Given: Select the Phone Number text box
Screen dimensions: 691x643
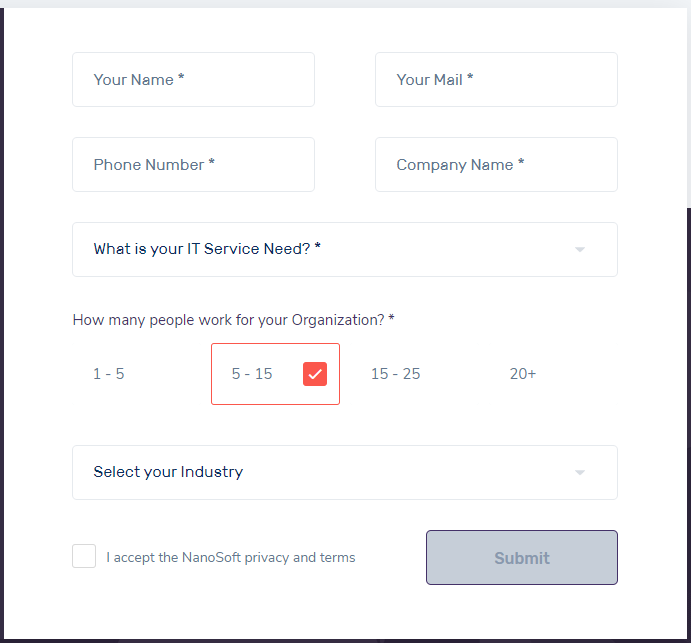Looking at the screenshot, I should pyautogui.click(x=193, y=165).
